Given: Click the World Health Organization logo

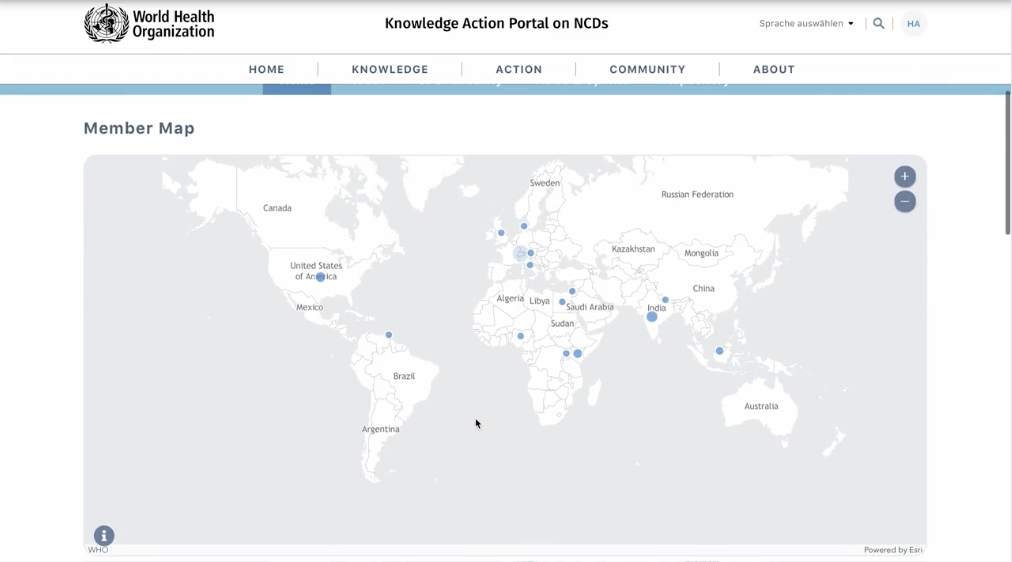Looking at the screenshot, I should click(x=149, y=23).
